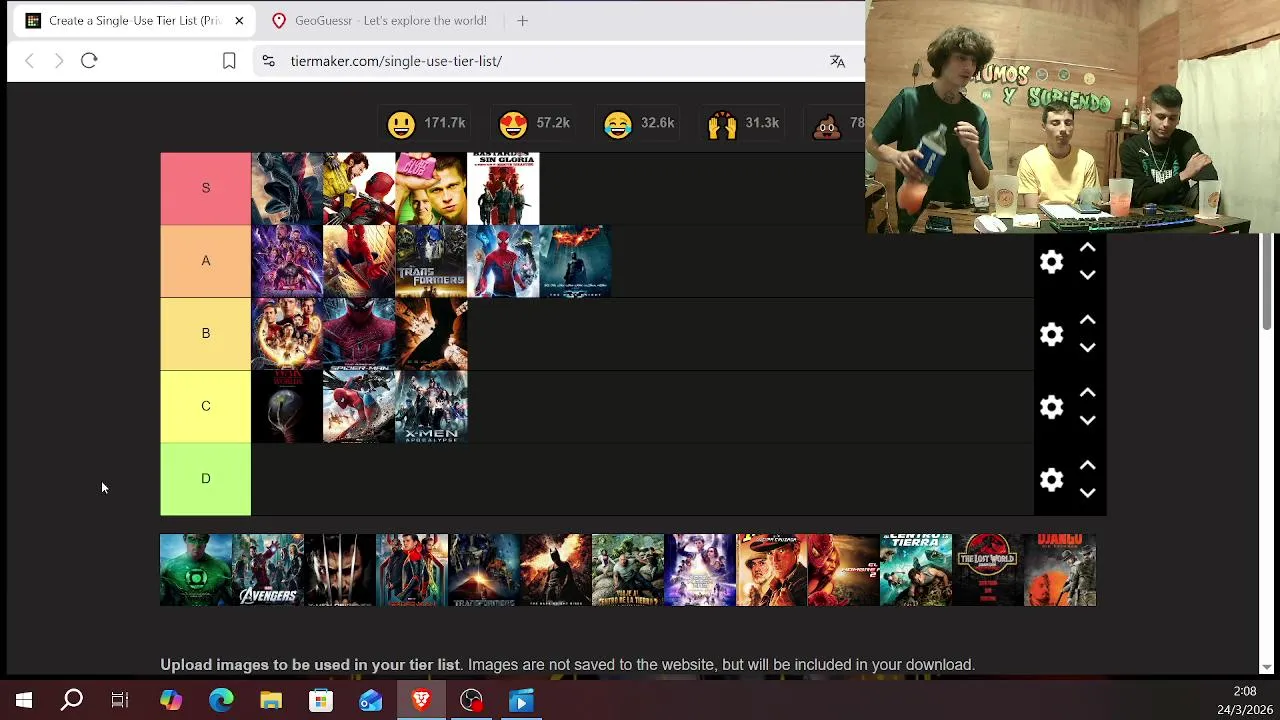The height and width of the screenshot is (720, 1280).
Task: Open OBS Studio from taskbar
Action: click(471, 701)
